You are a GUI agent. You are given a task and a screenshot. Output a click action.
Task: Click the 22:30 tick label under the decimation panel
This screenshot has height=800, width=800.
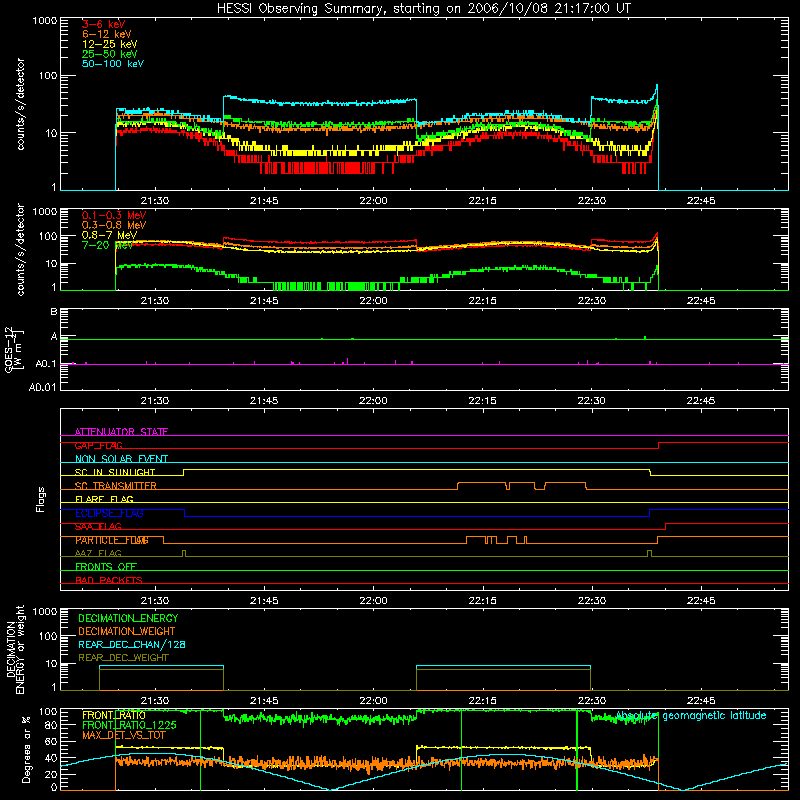pyautogui.click(x=592, y=701)
